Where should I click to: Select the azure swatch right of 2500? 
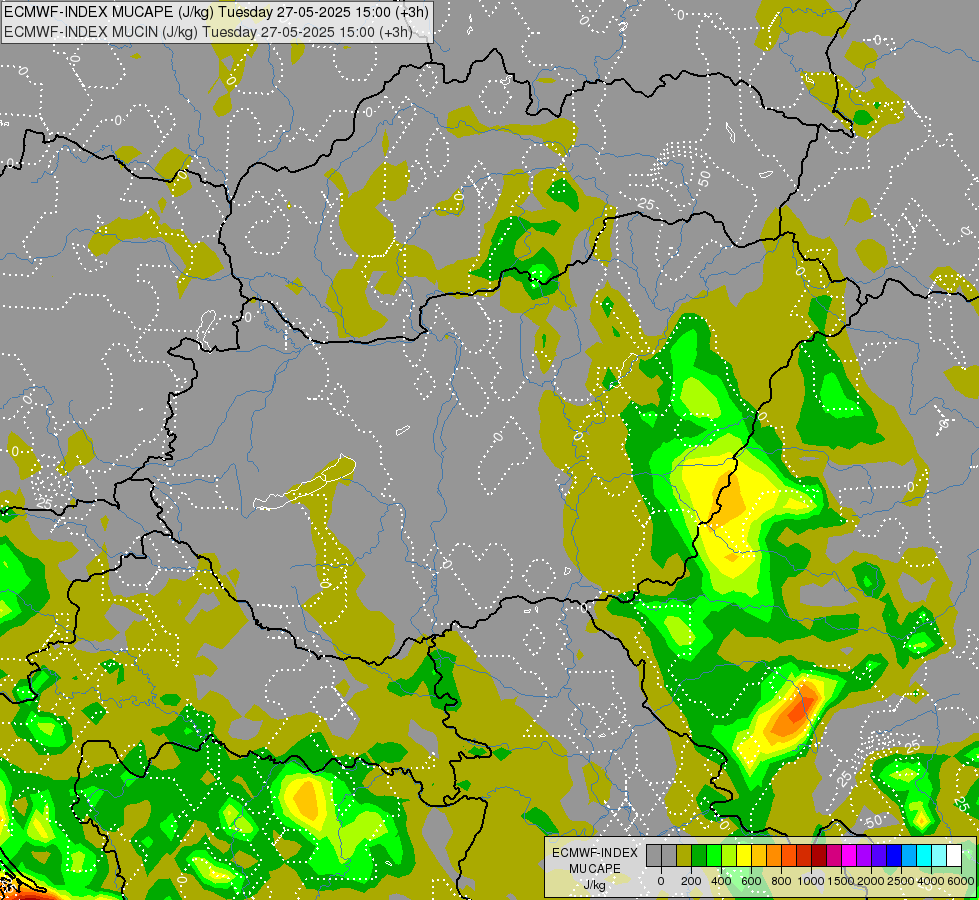pyautogui.click(x=910, y=856)
